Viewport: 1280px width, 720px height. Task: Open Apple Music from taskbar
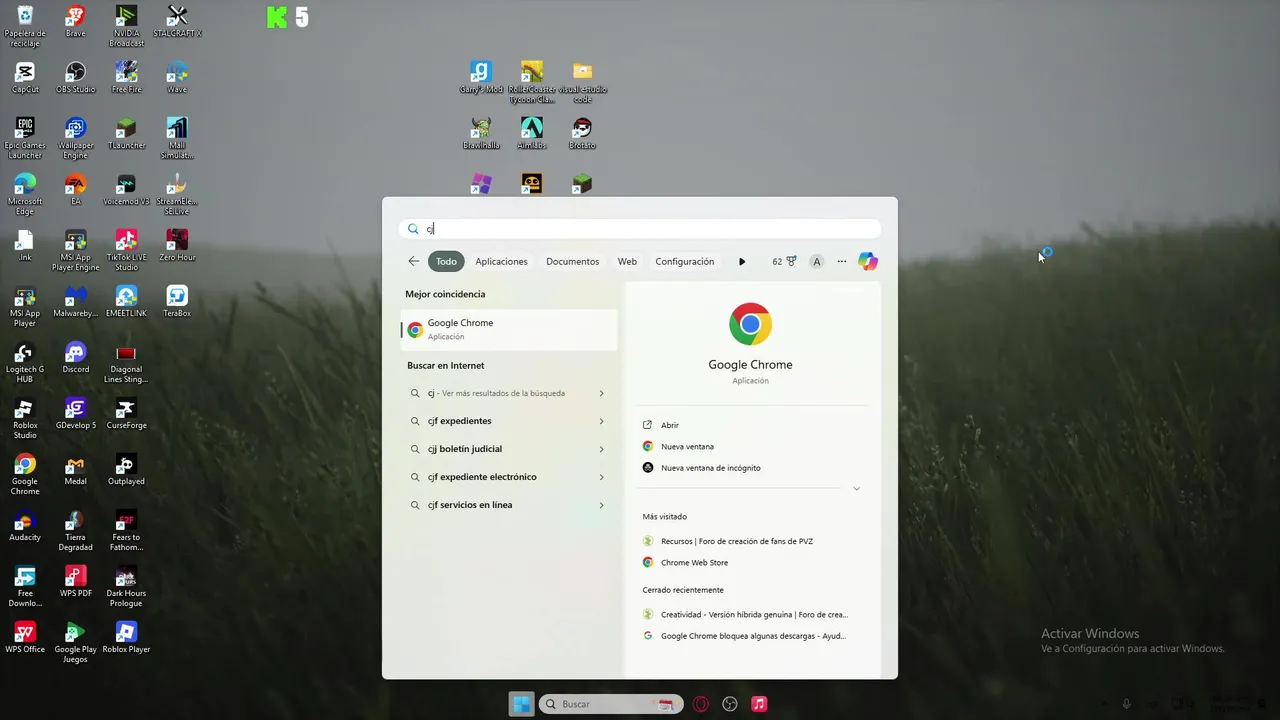click(759, 704)
